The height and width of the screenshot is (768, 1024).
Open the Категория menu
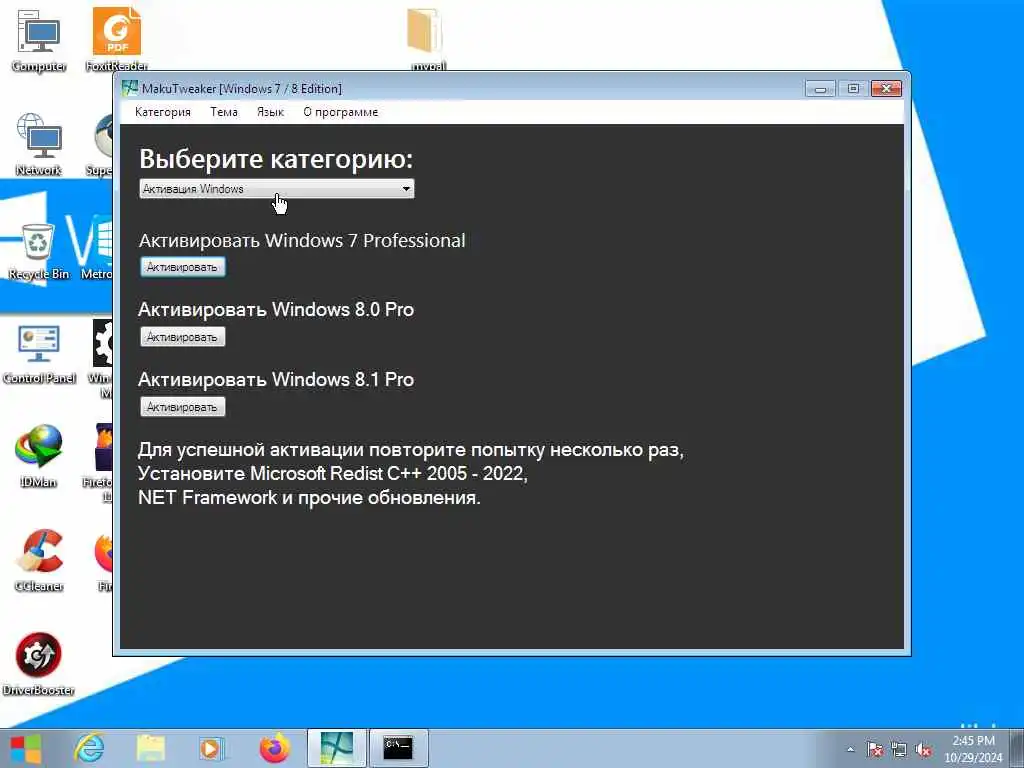tap(163, 112)
